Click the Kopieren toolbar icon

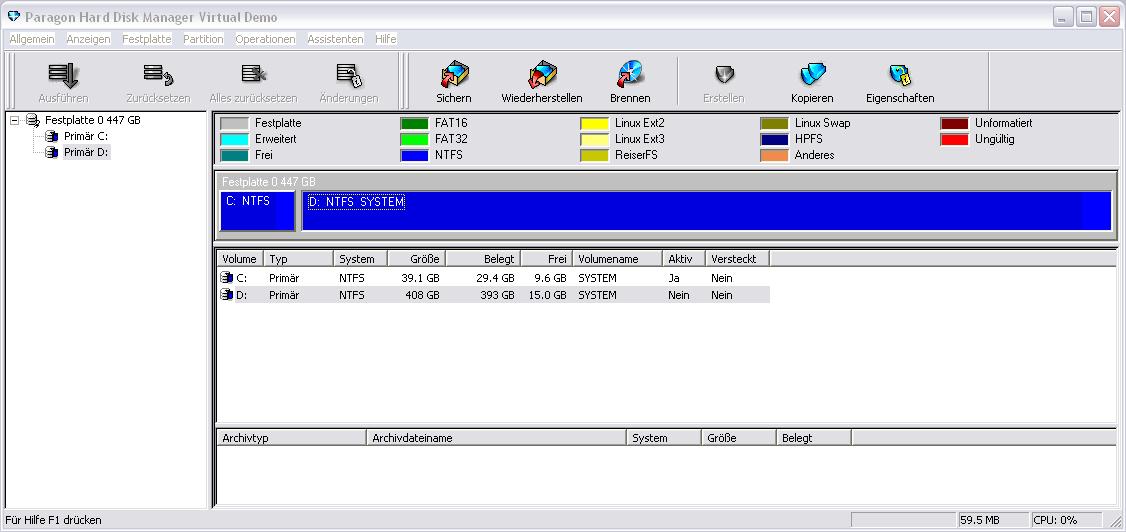pyautogui.click(x=812, y=75)
